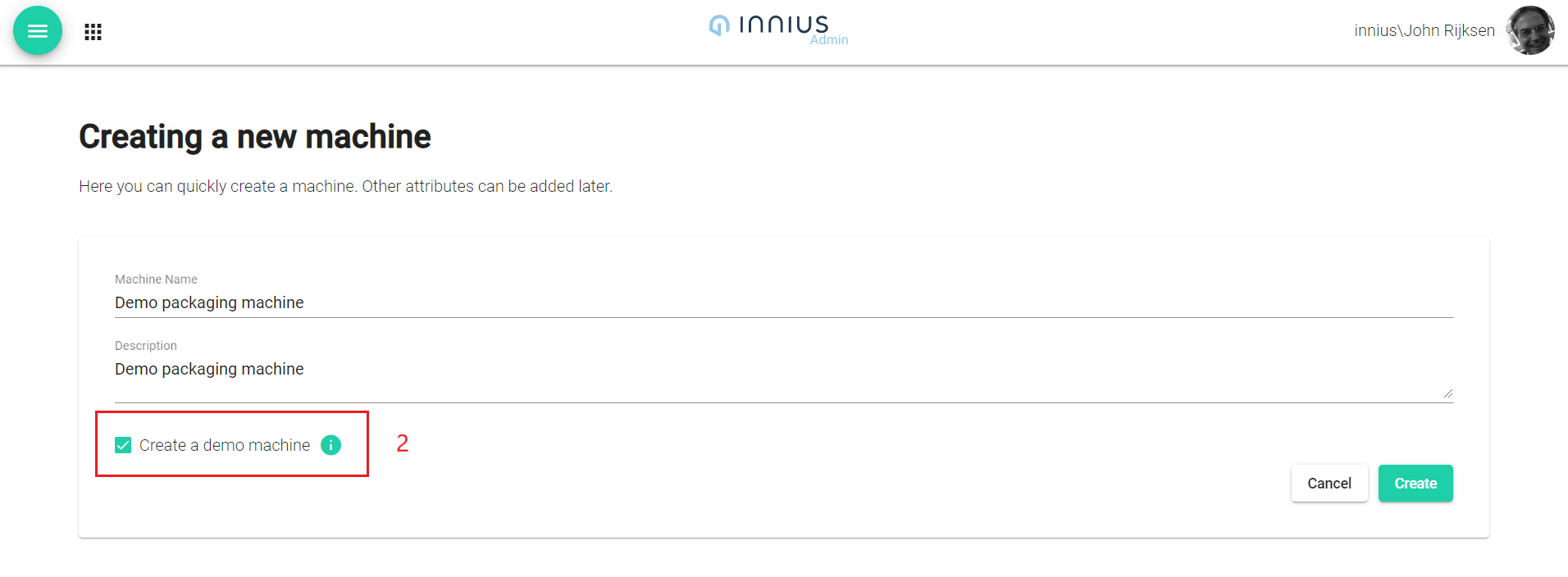Toggle the Create a demo machine checkbox
This screenshot has height=577, width=1568.
(x=123, y=445)
